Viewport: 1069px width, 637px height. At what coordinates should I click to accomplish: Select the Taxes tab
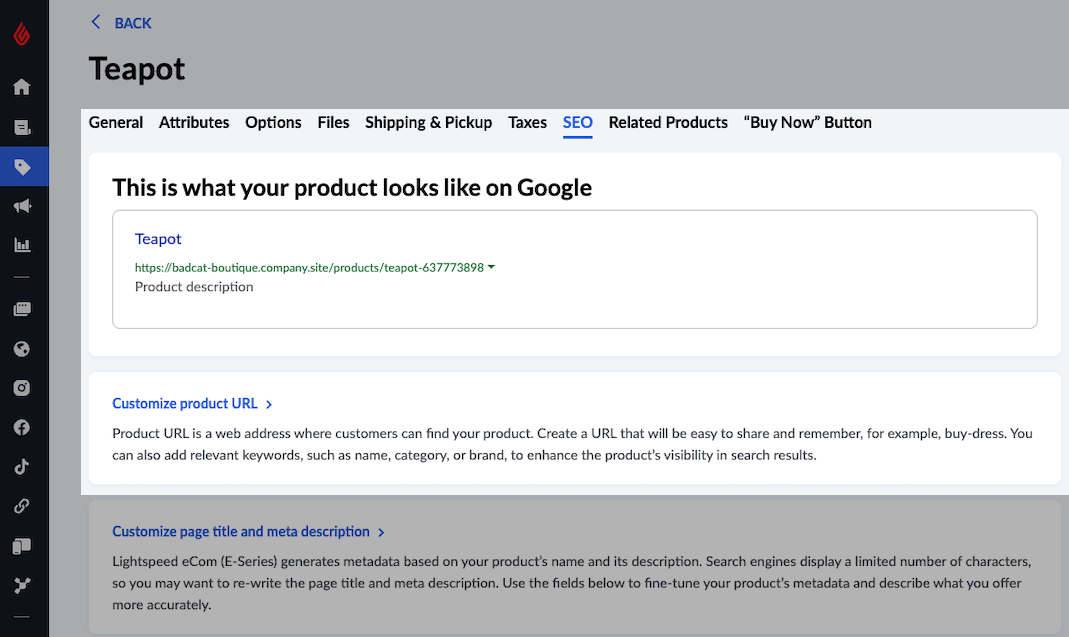(x=527, y=122)
